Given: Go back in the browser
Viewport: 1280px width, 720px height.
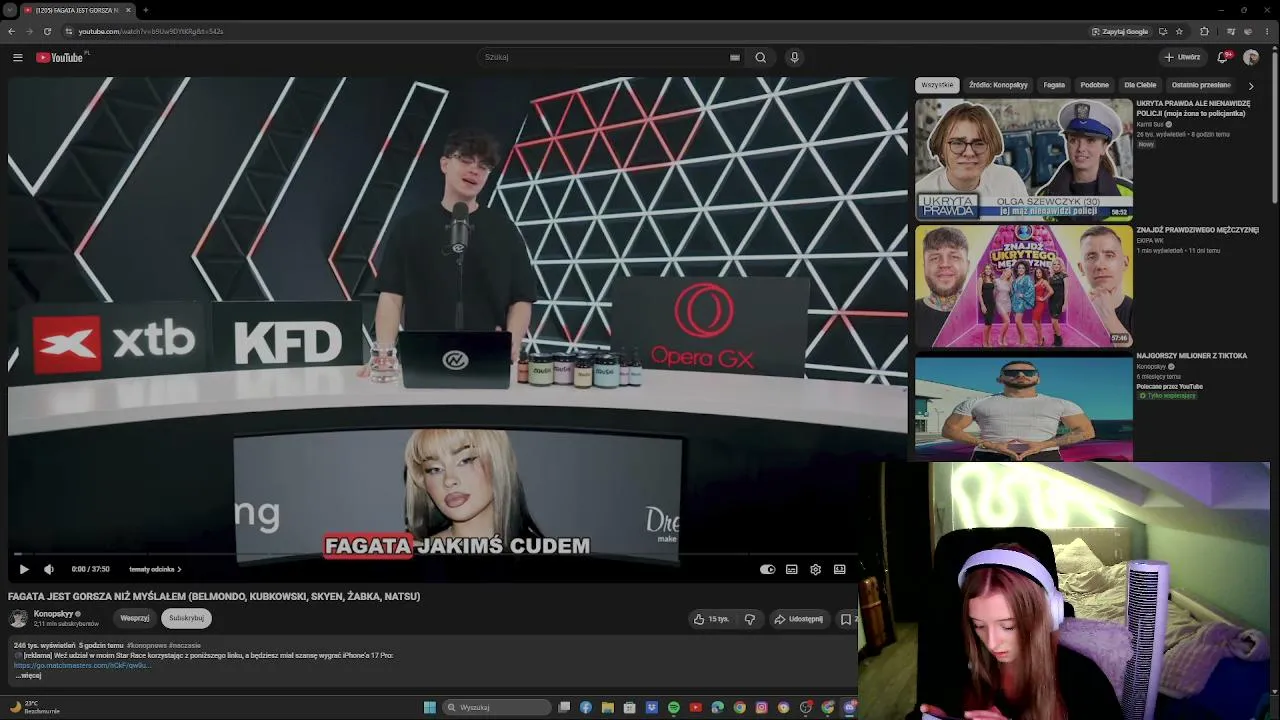Looking at the screenshot, I should (x=11, y=31).
